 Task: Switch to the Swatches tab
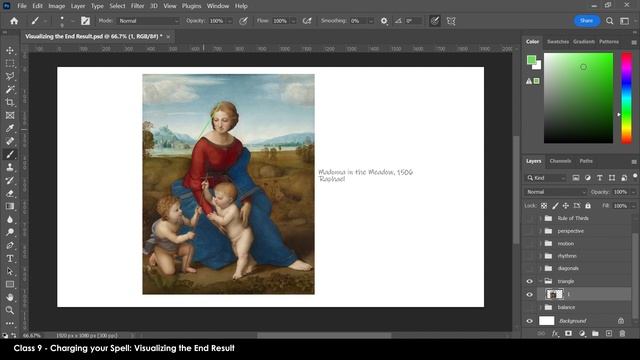coord(558,42)
